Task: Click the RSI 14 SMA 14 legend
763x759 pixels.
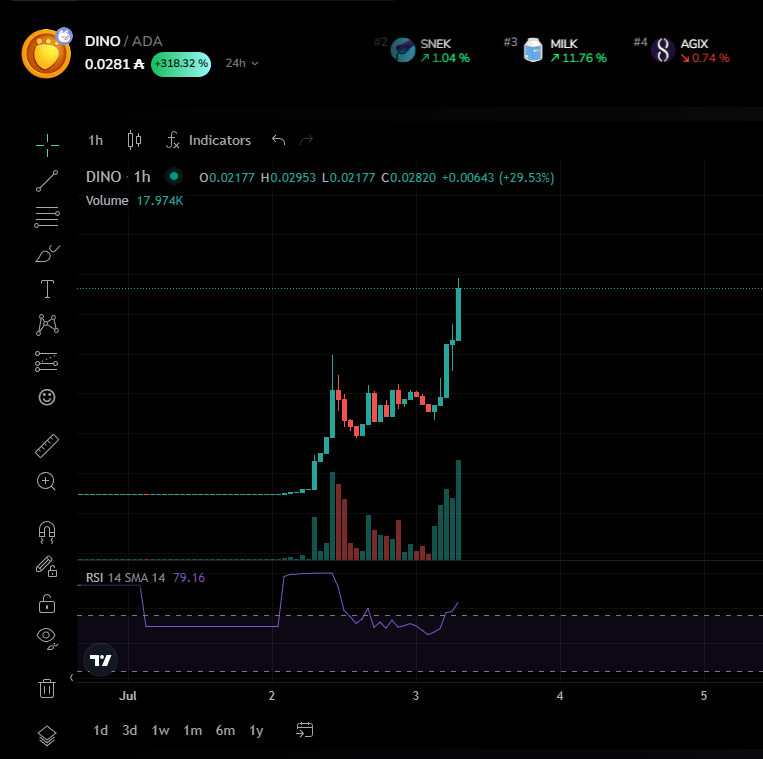Action: click(126, 578)
